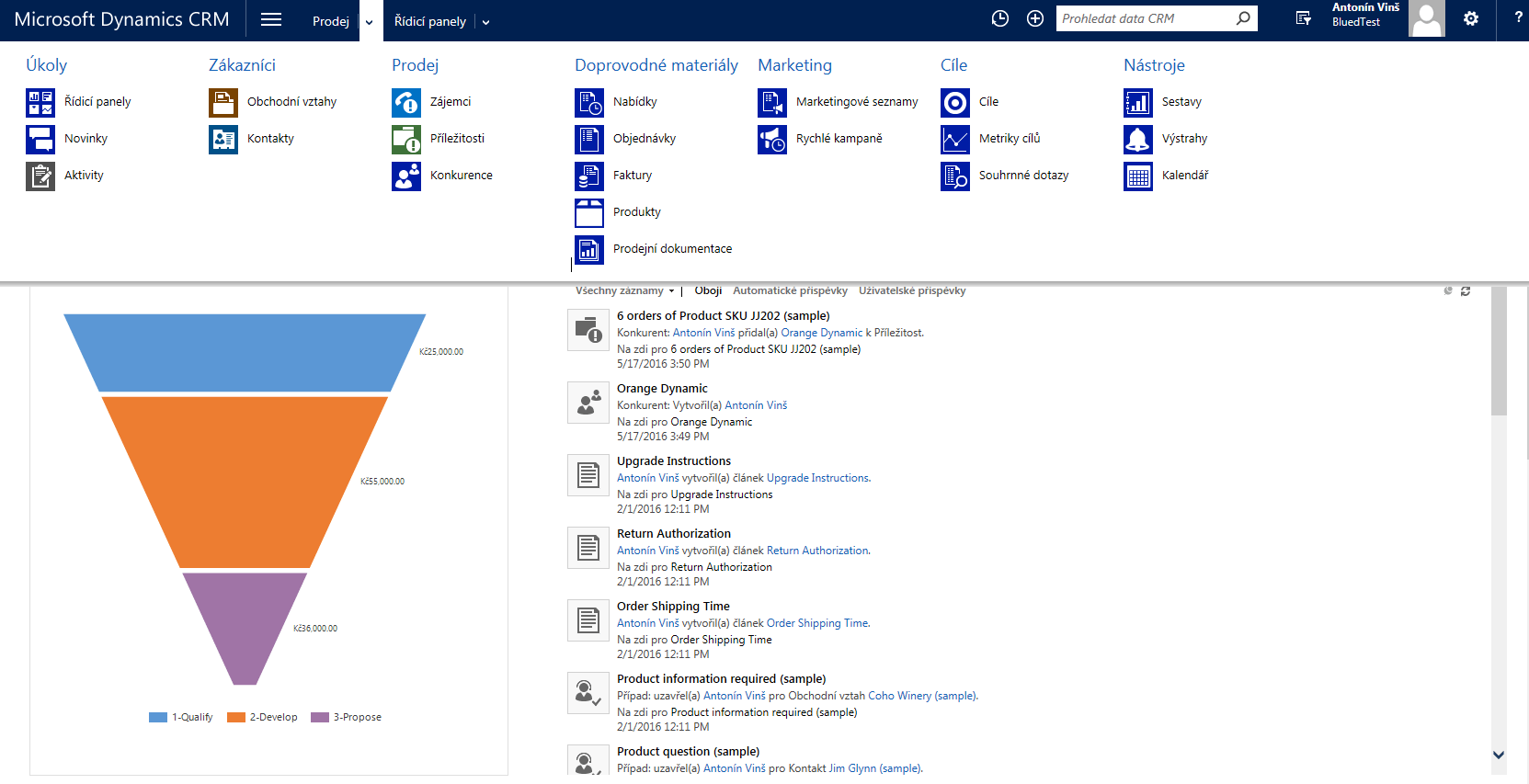Click the '6 orders of Product SKU JJ202' post title
The height and width of the screenshot is (784, 1529).
coord(724,316)
